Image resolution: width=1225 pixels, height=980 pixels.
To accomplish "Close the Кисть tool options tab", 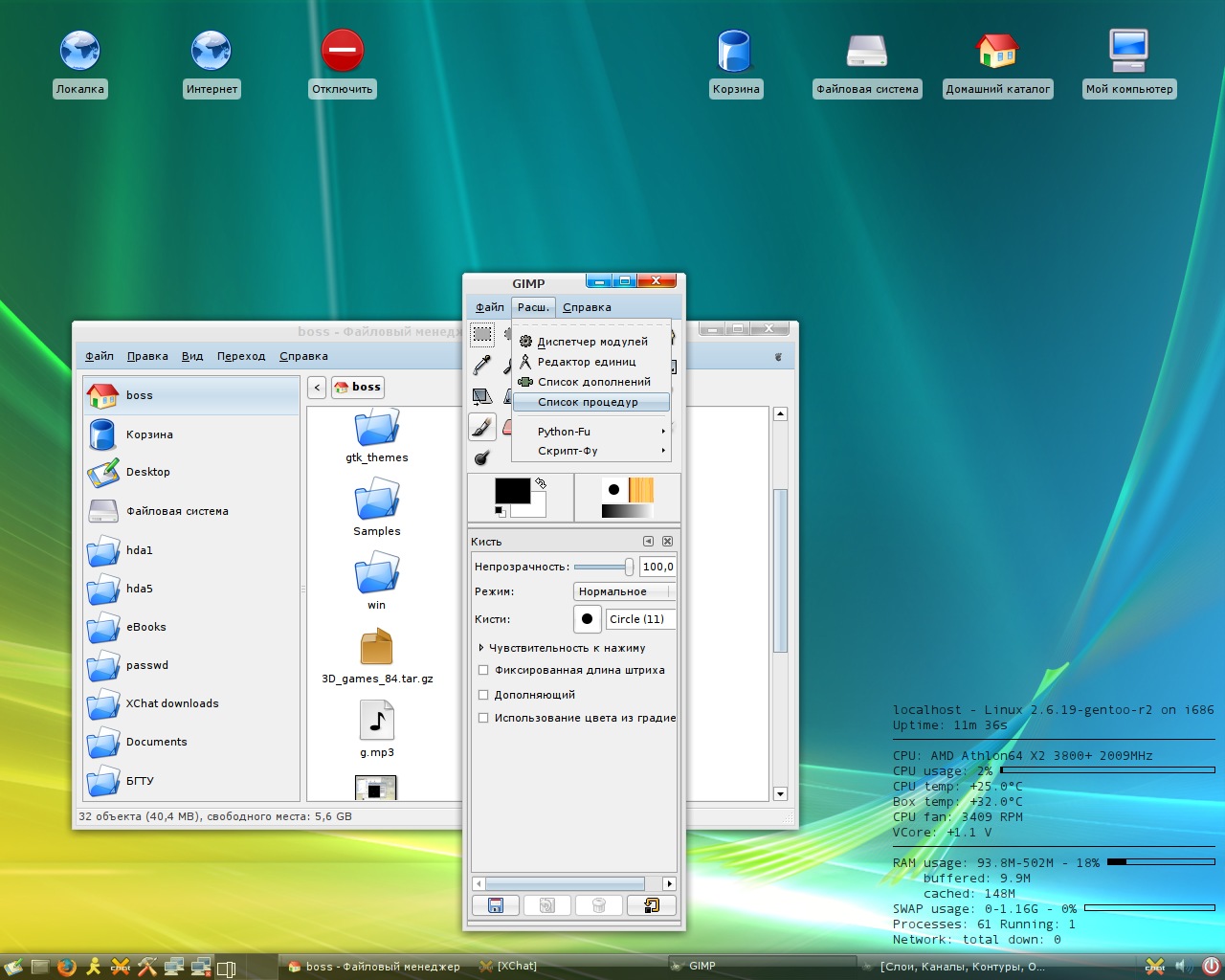I will click(x=668, y=542).
